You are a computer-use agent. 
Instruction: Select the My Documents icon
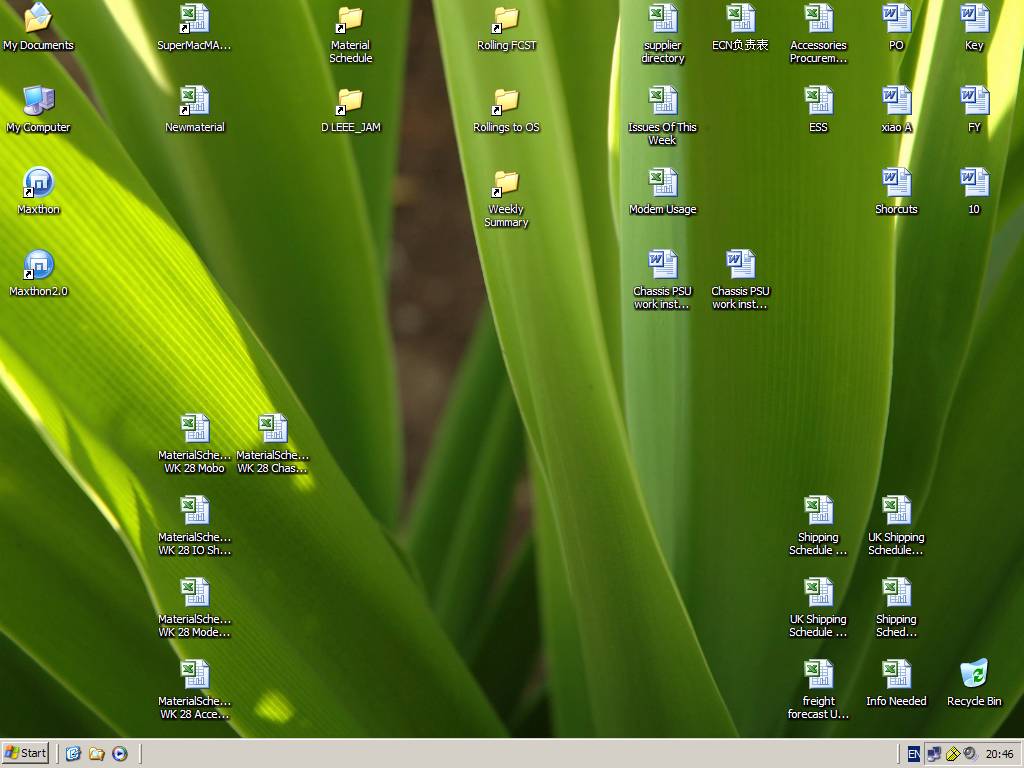coord(38,19)
